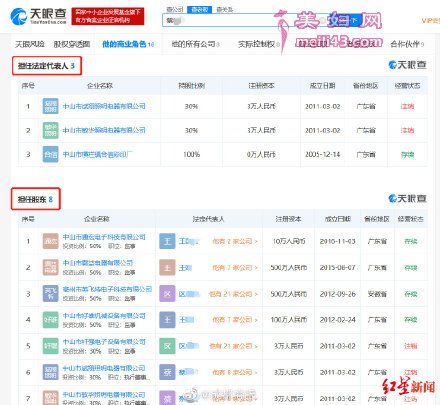
Task: Expand 他有 21 家公司 in row 3
Action: tap(233, 294)
